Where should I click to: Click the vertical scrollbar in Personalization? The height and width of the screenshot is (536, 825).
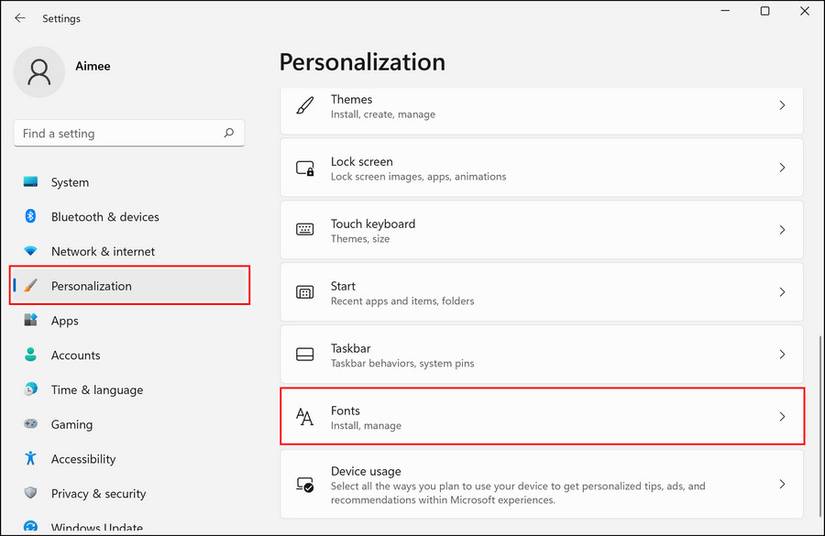(820, 420)
